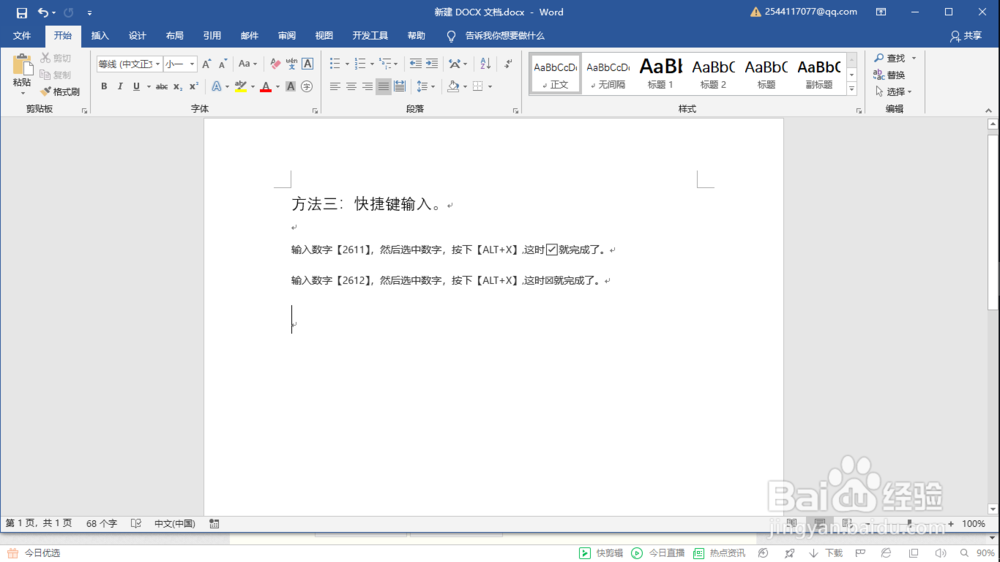Image resolution: width=1000 pixels, height=562 pixels.
Task: Click the 查找 find button
Action: [x=895, y=58]
